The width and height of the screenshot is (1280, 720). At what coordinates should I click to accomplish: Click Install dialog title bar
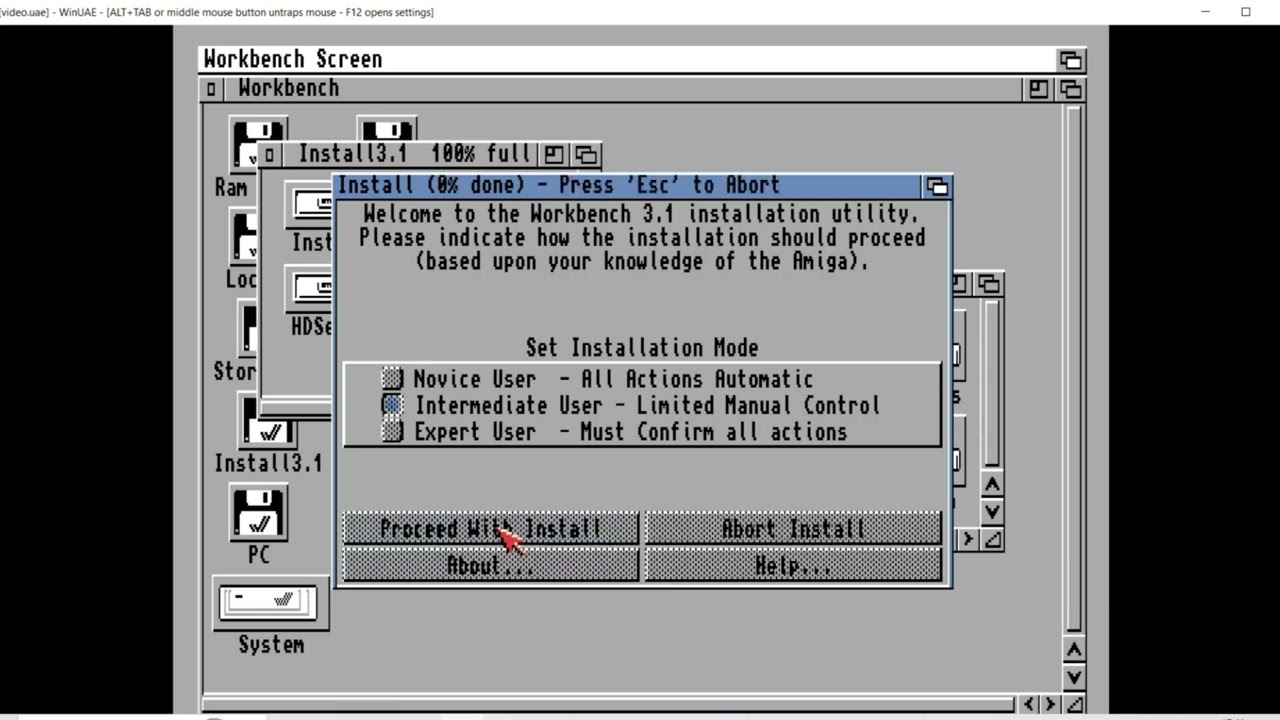(628, 186)
